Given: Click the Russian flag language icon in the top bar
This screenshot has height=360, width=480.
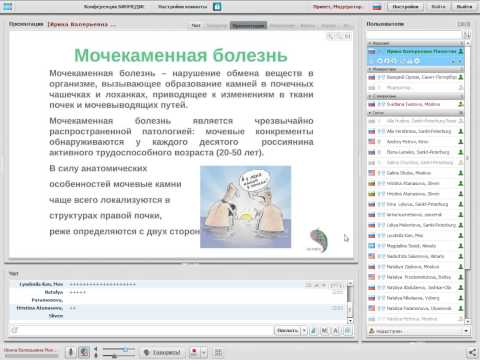Looking at the screenshot, I should (x=377, y=7).
